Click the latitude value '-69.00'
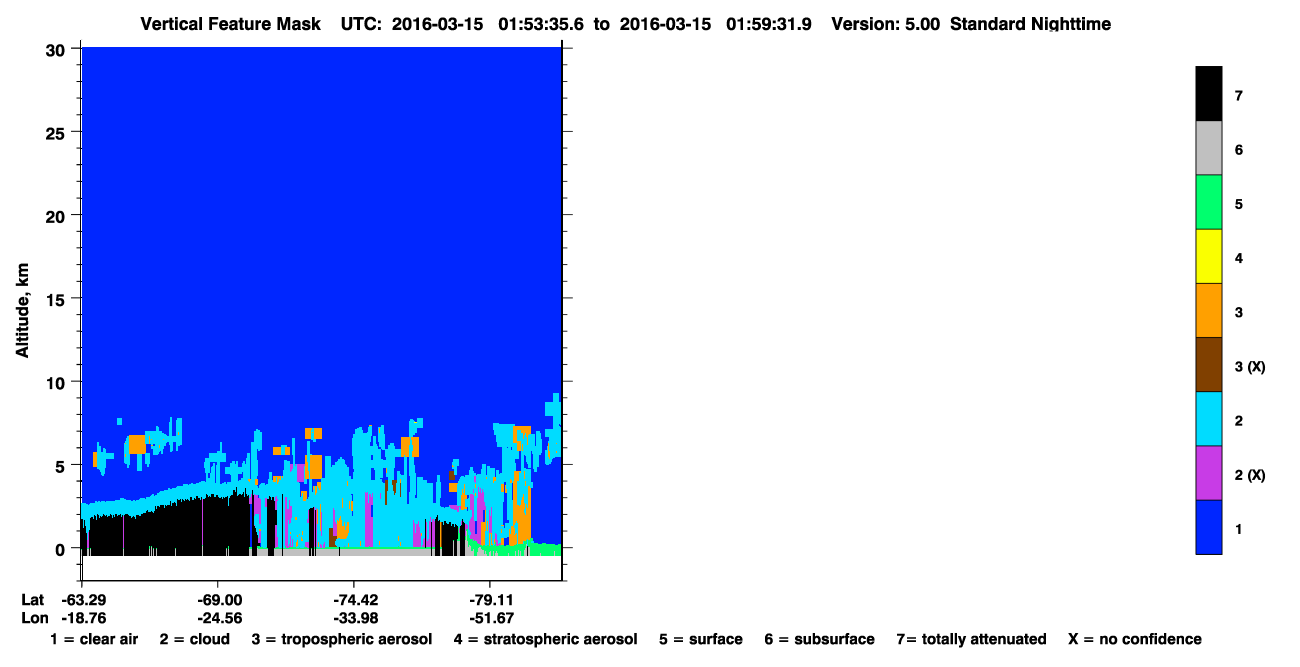This screenshot has height=667, width=1300. pos(219,600)
